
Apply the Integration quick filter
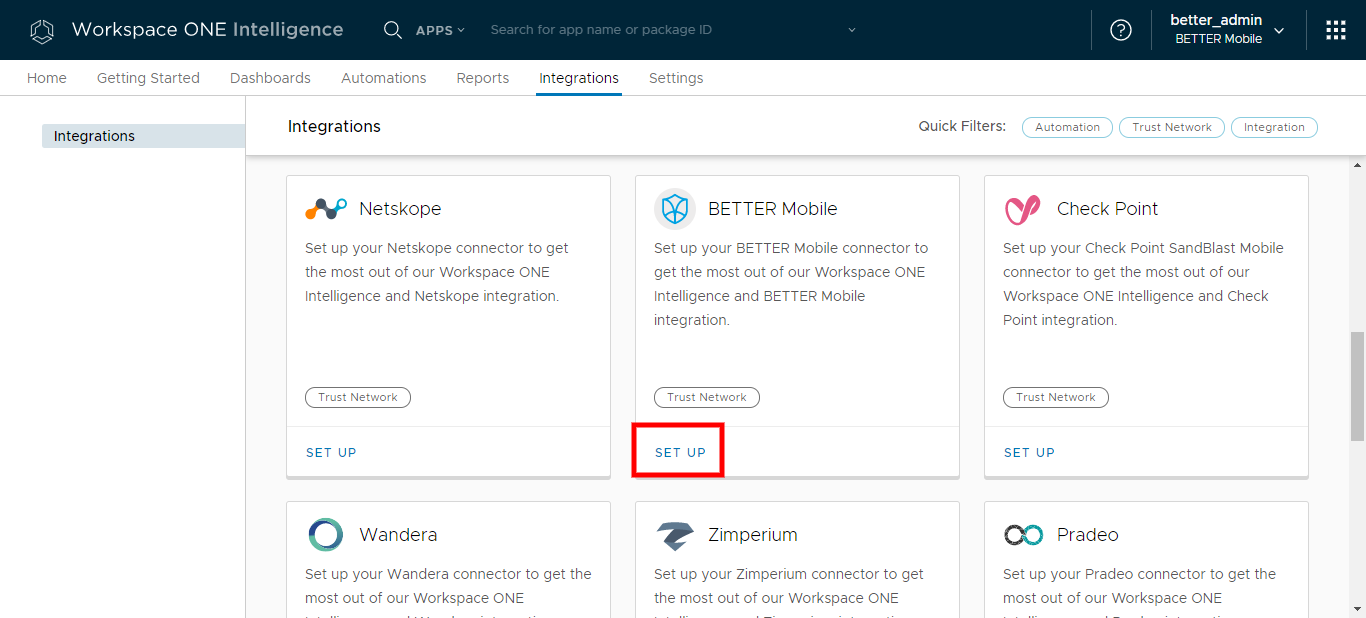coord(1274,127)
